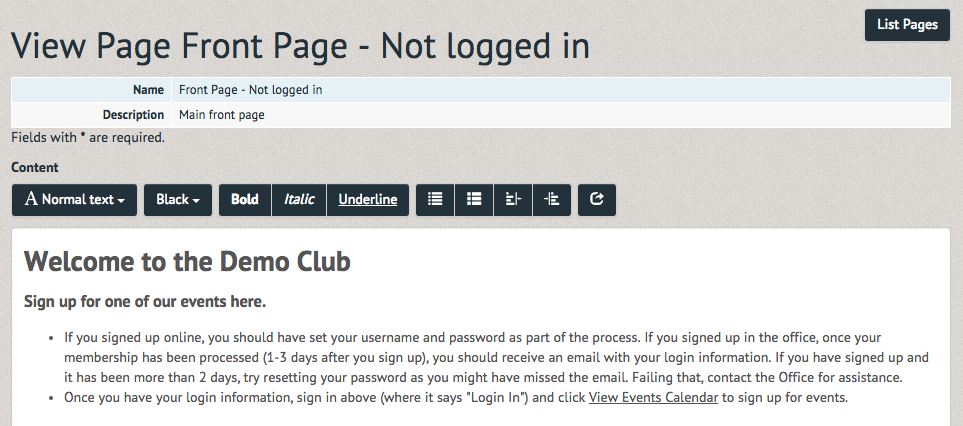This screenshot has width=963, height=426.
Task: Open the Normal text style dropdown
Action: point(74,199)
